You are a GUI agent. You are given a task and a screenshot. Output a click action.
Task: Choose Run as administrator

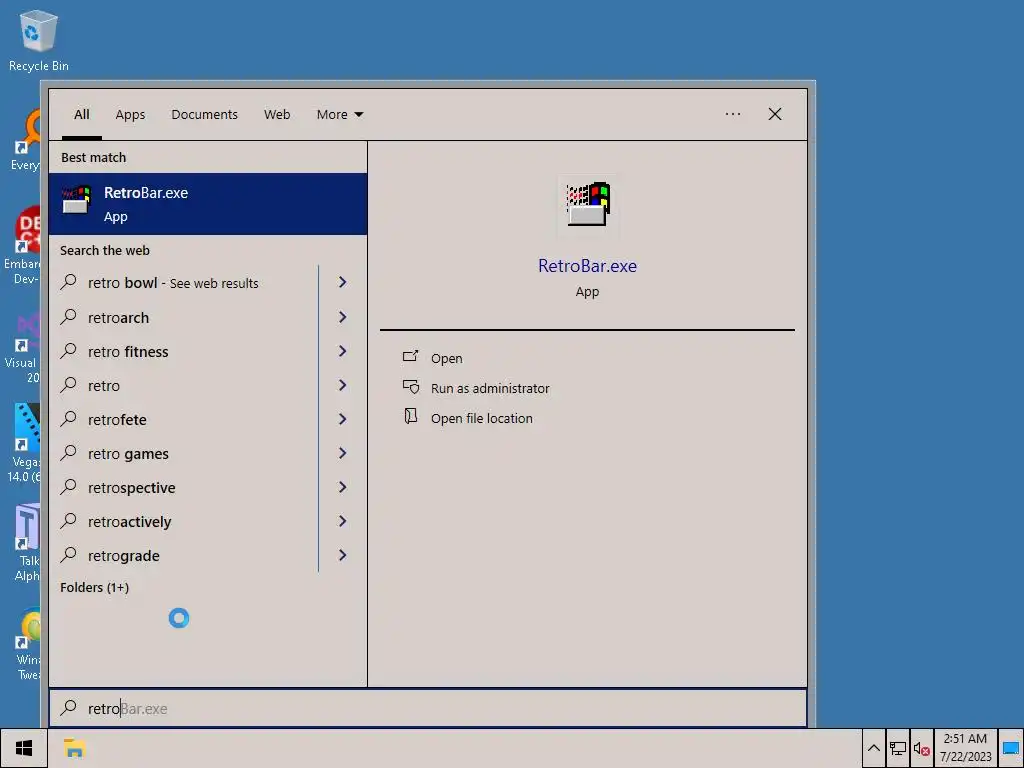[490, 389]
